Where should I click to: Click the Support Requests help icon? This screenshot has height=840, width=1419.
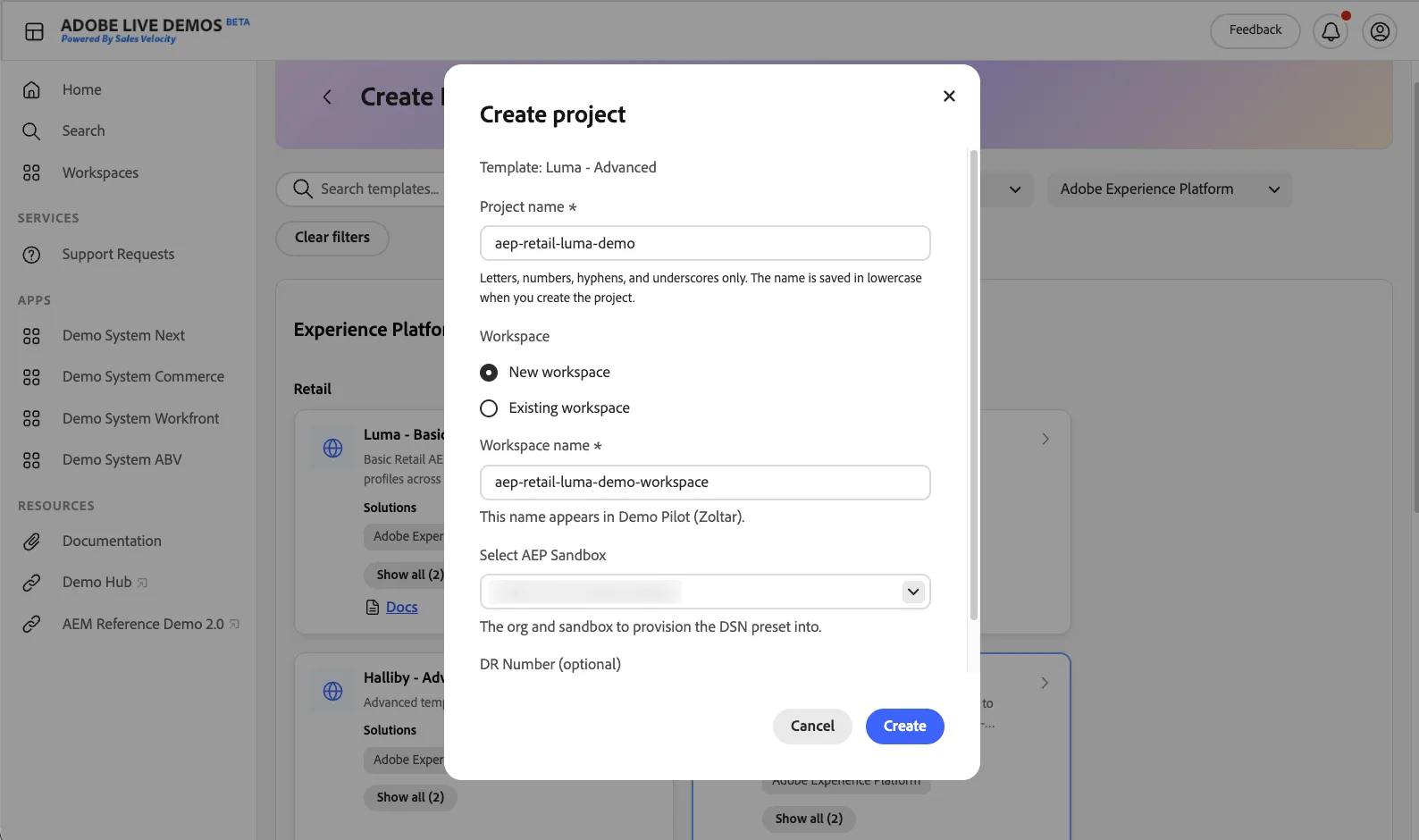(31, 255)
